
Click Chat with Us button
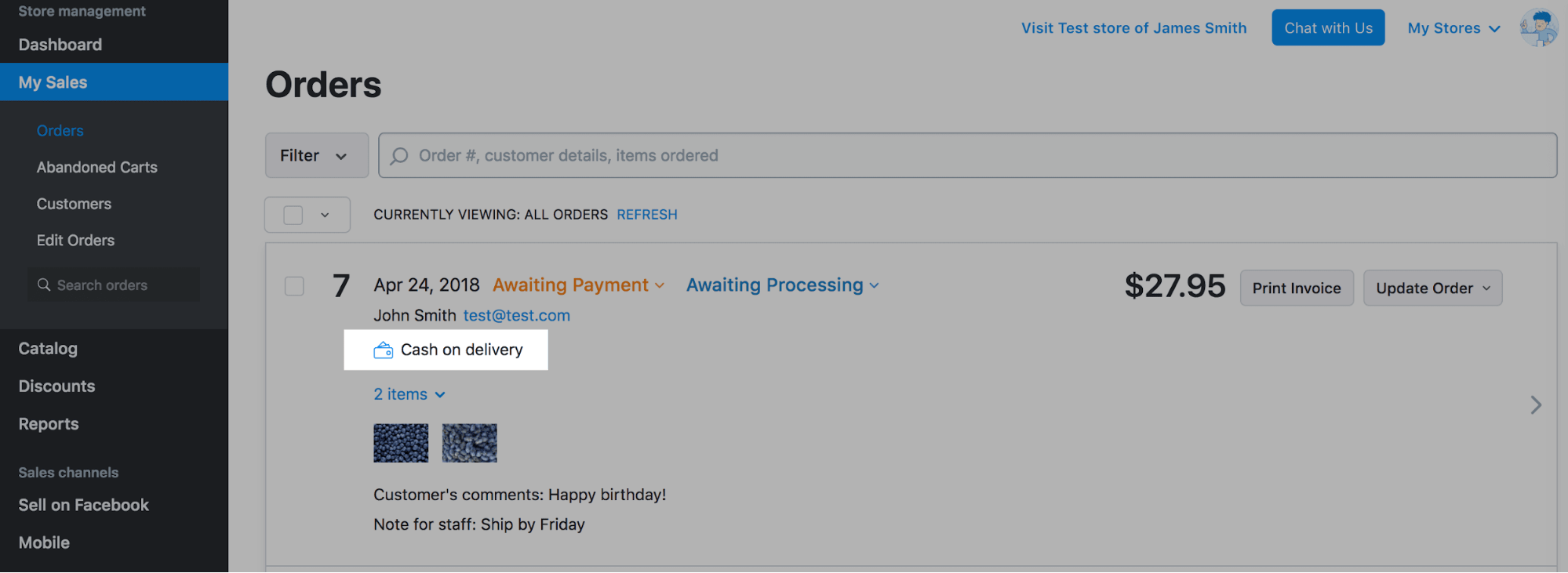coord(1328,28)
